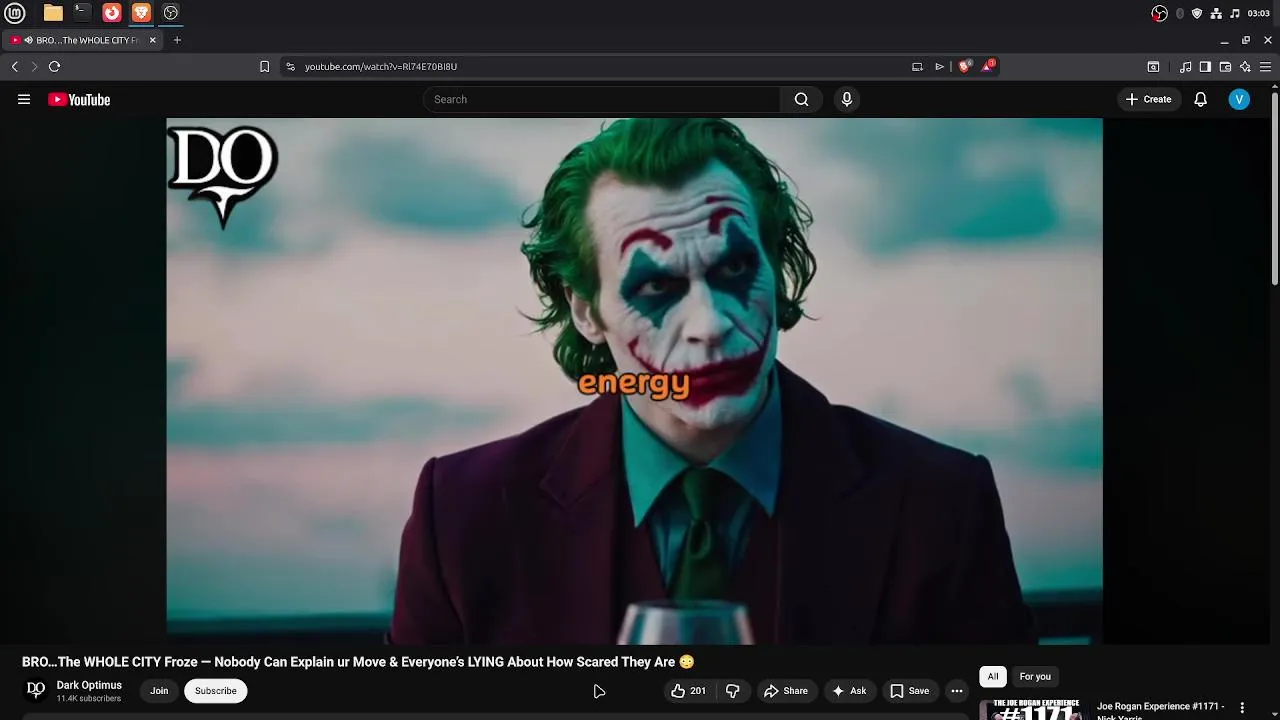The width and height of the screenshot is (1280, 720).
Task: View site settings in address bar
Action: (290, 66)
